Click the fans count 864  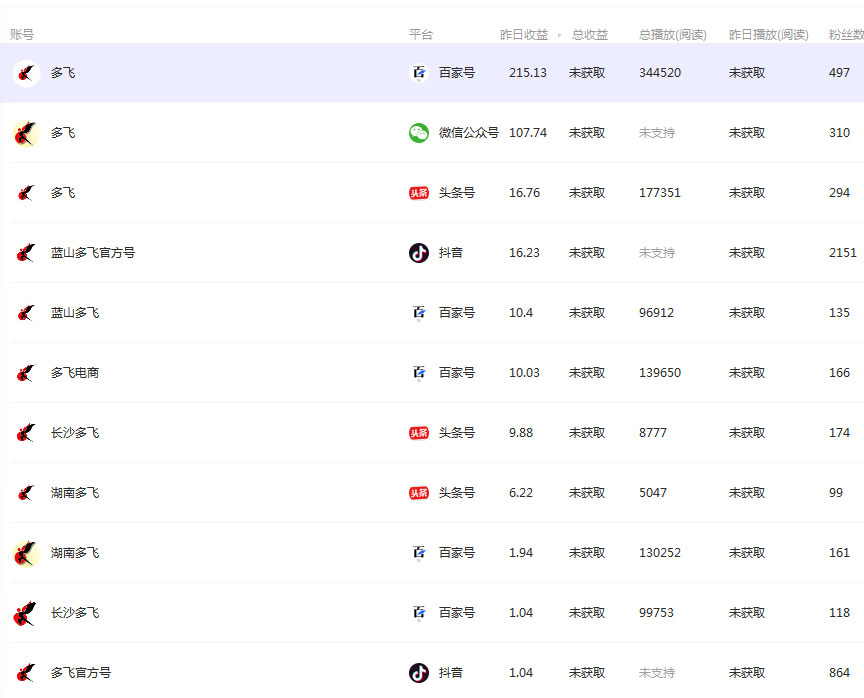tap(839, 673)
